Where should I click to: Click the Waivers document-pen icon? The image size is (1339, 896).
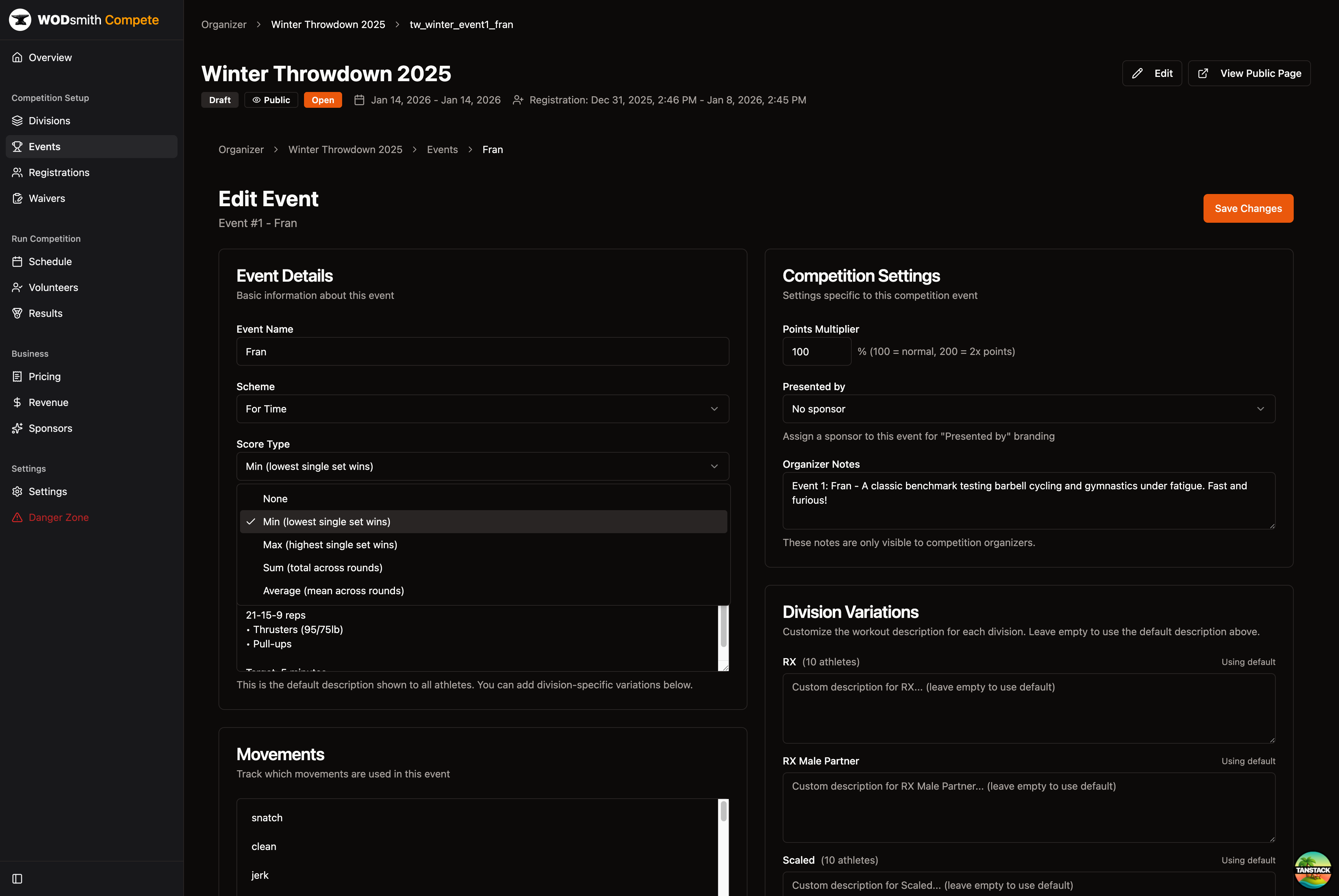click(x=17, y=198)
